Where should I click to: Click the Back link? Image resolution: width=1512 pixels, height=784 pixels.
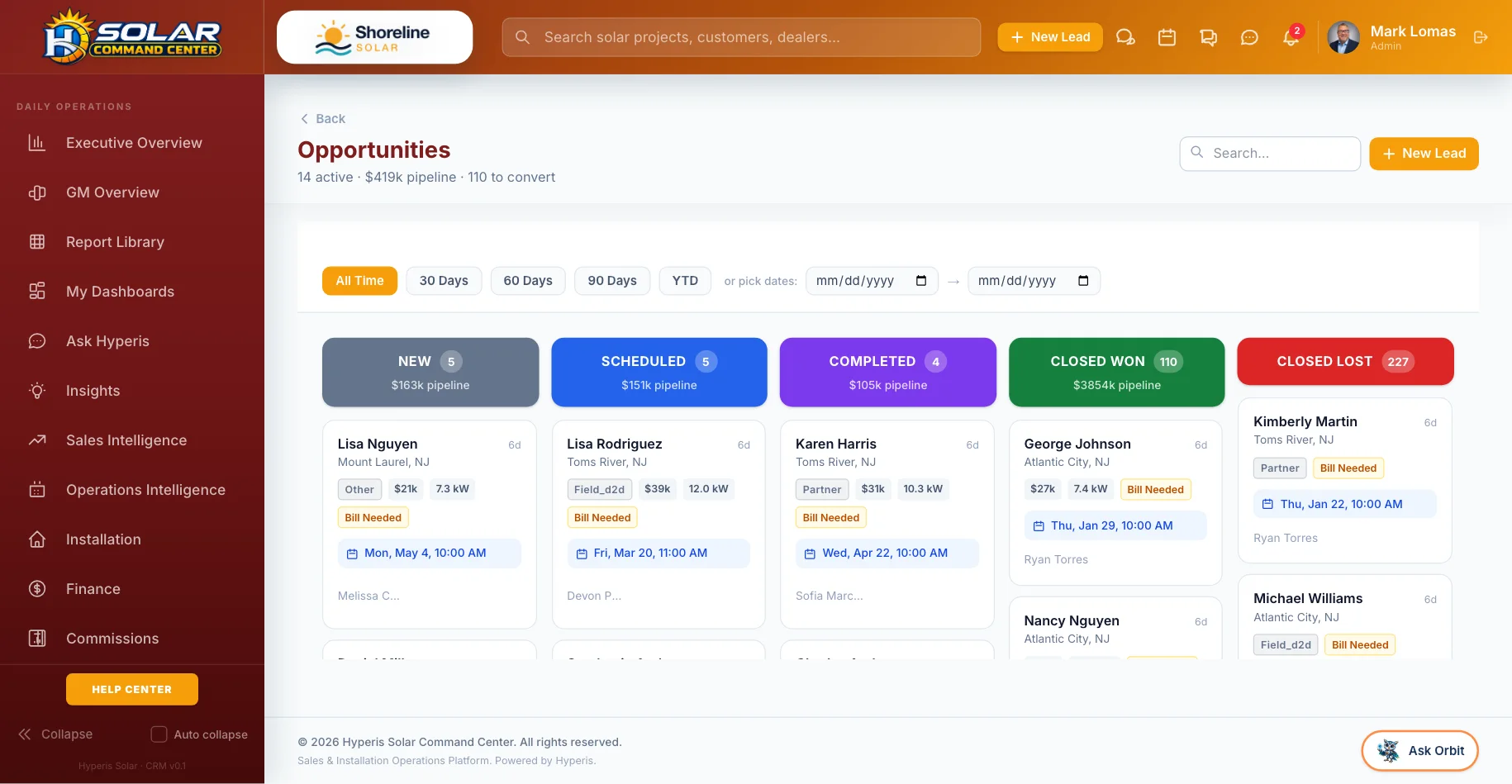point(323,119)
